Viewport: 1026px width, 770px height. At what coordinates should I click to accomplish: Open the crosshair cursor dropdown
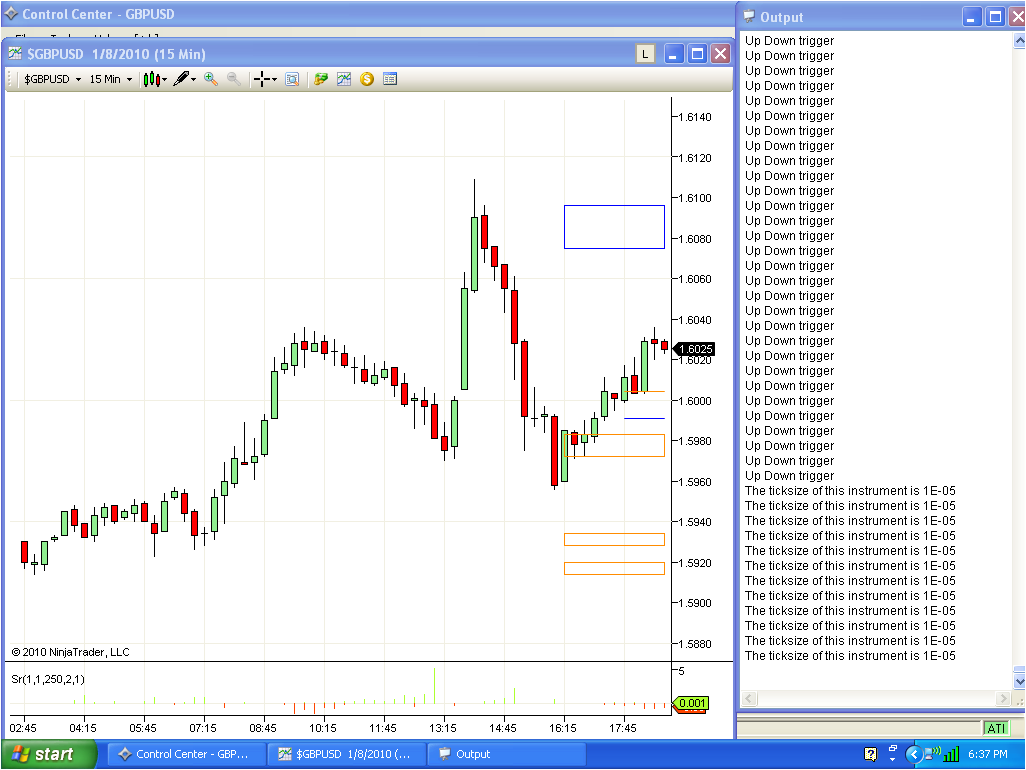pos(265,79)
